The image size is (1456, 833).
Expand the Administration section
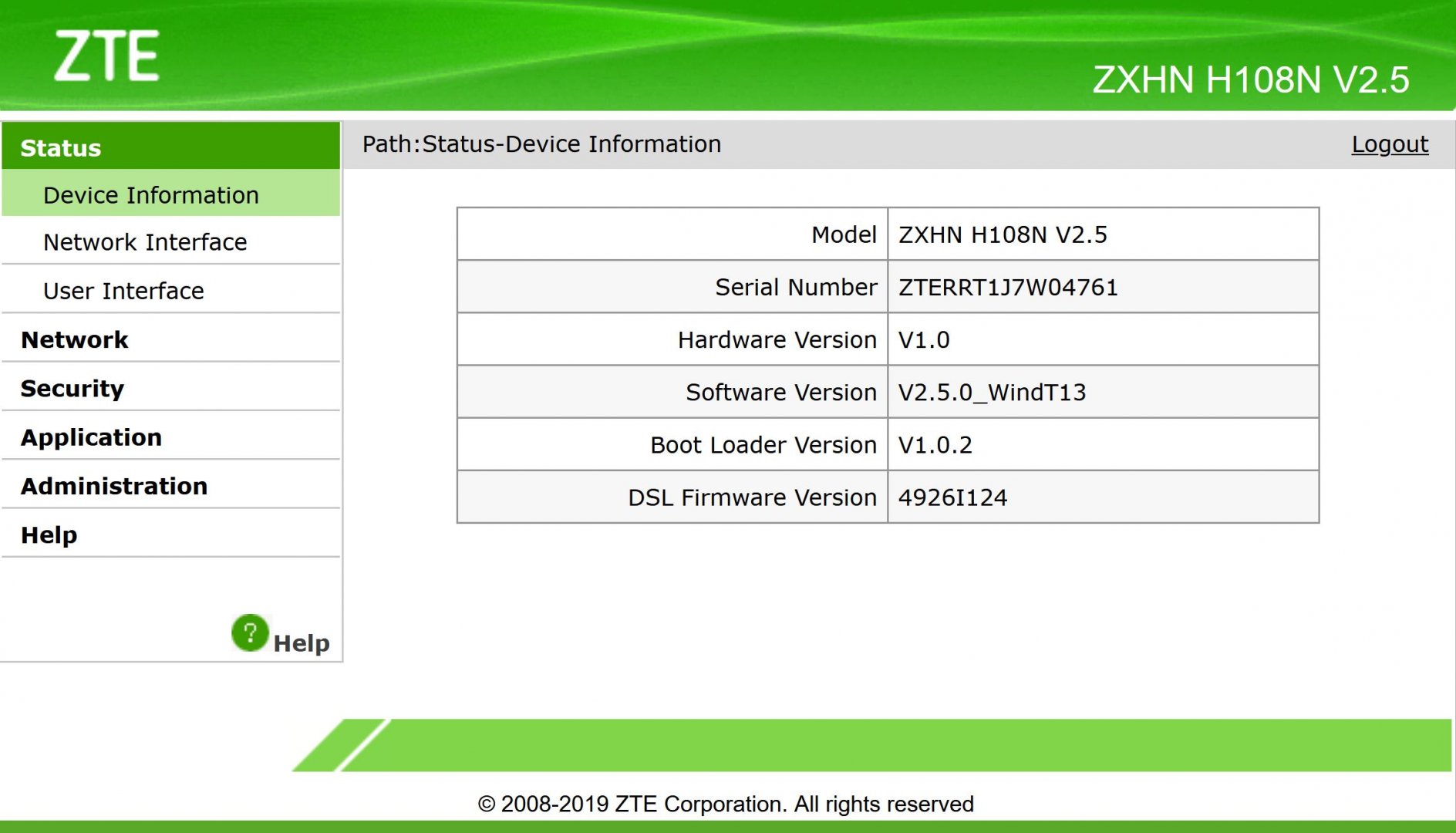click(114, 486)
